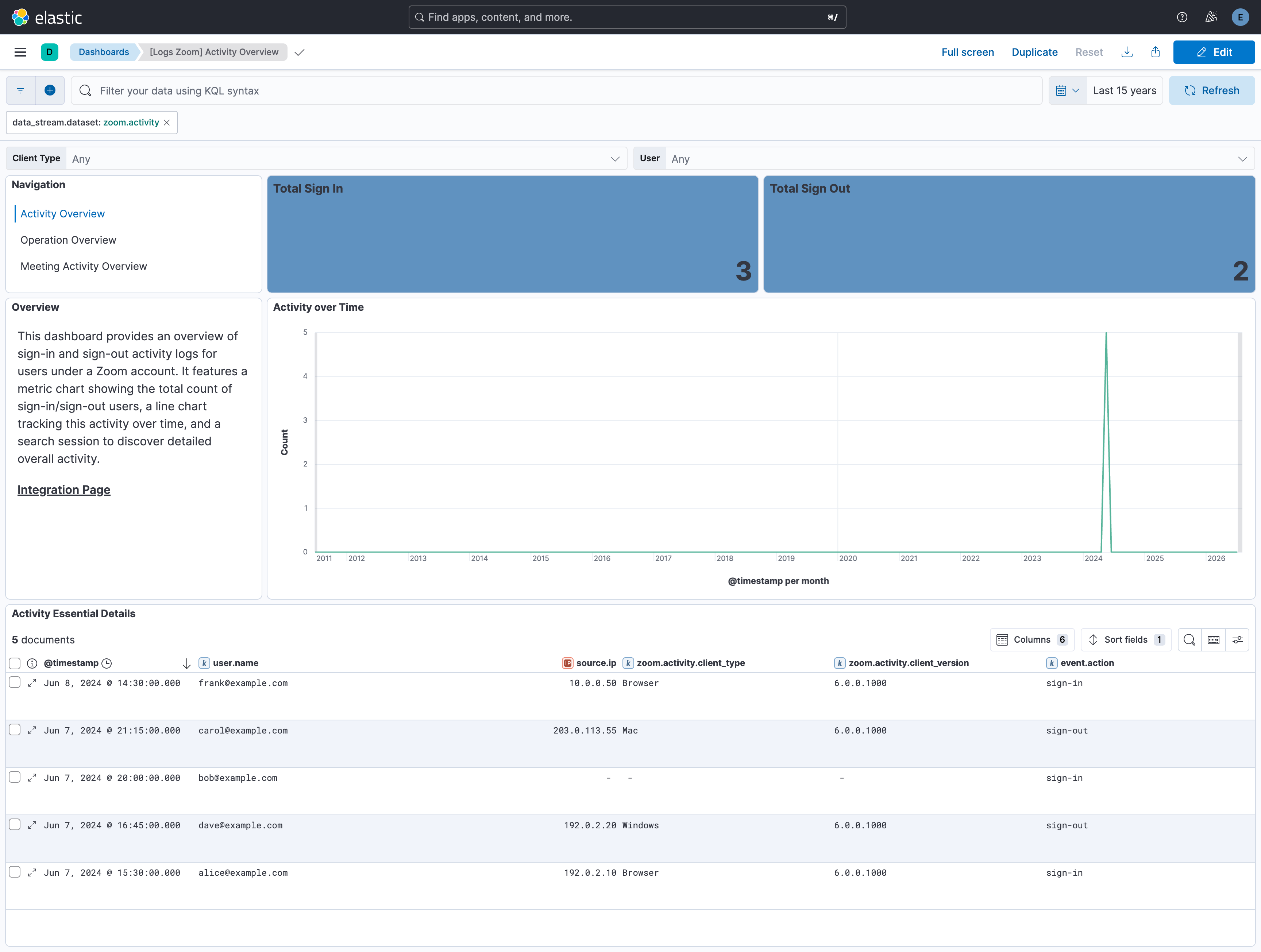The height and width of the screenshot is (952, 1261).
Task: Click the source.ip field type icon
Action: tap(567, 663)
